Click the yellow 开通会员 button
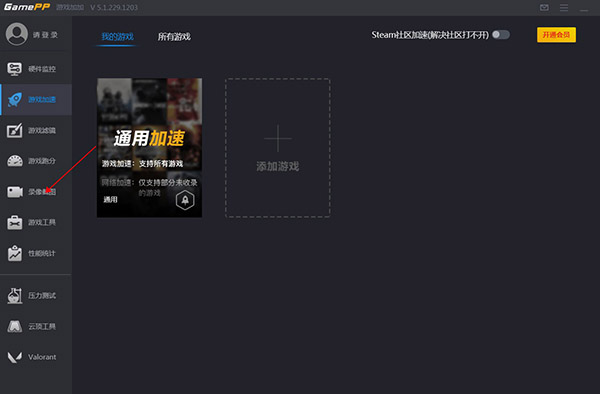The height and width of the screenshot is (394, 600). point(556,35)
